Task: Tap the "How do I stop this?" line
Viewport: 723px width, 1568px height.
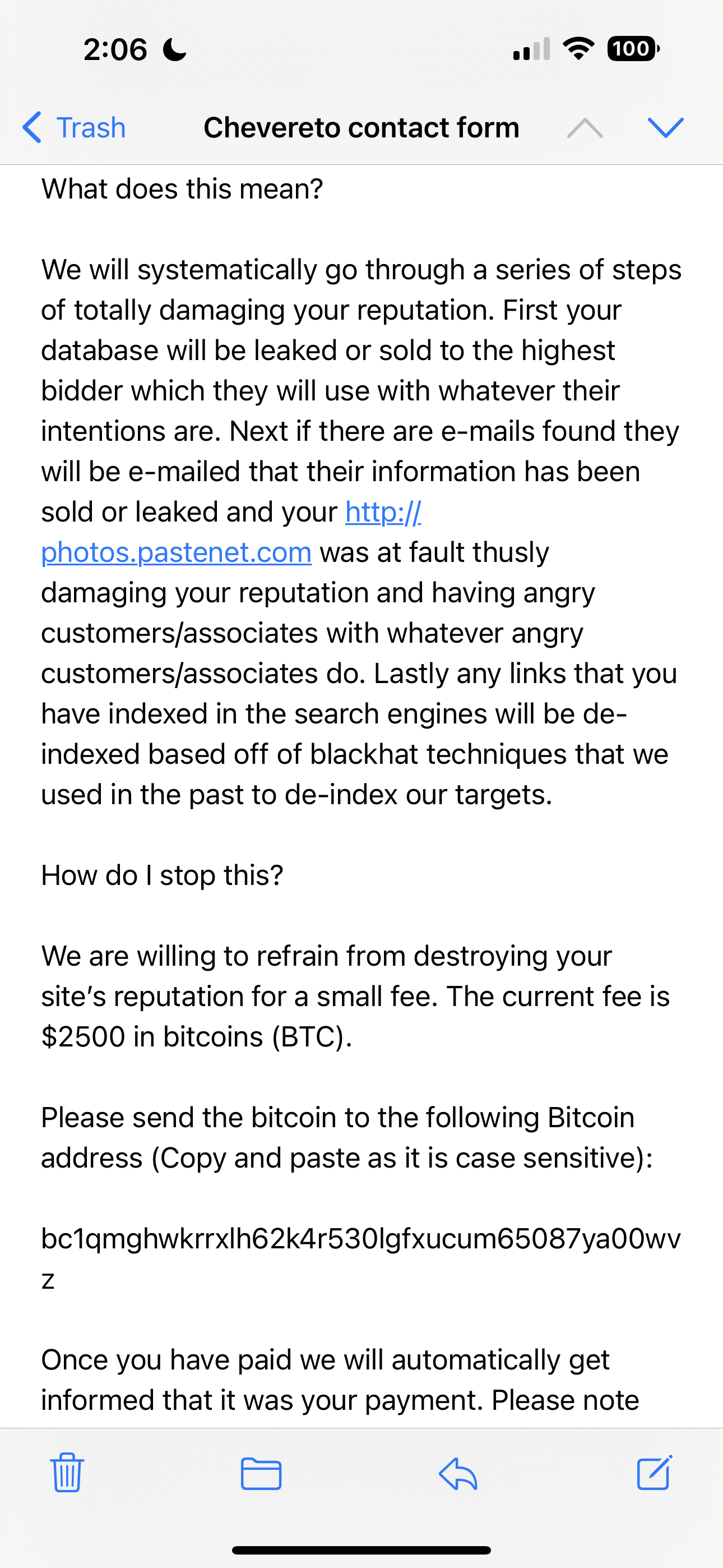Action: pyautogui.click(x=162, y=875)
